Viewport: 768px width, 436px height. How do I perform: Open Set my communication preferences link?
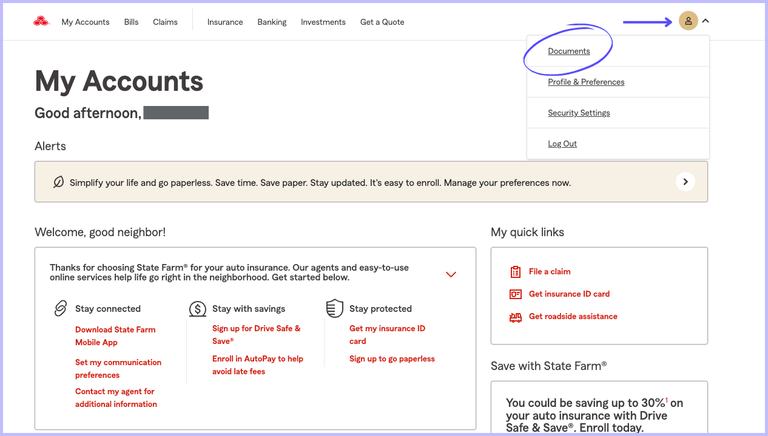click(118, 368)
